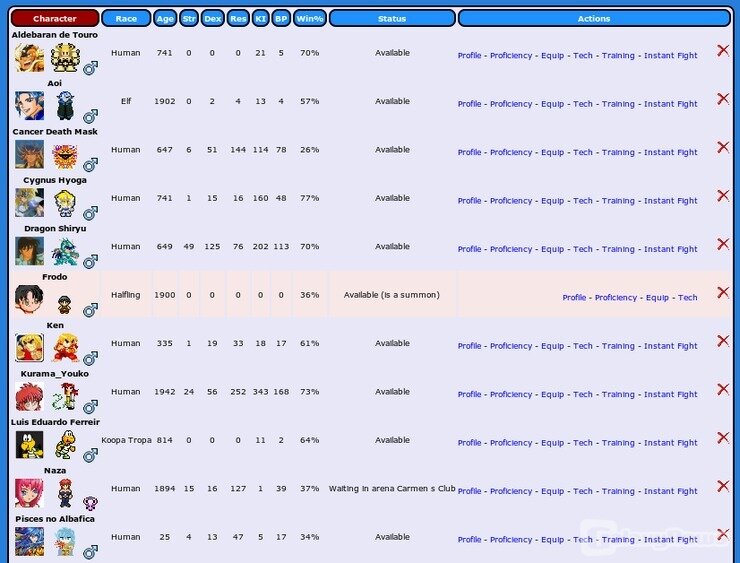The image size is (740, 563).
Task: Start Instant Fight for Aldebaran de Touro
Action: pyautogui.click(x=671, y=56)
